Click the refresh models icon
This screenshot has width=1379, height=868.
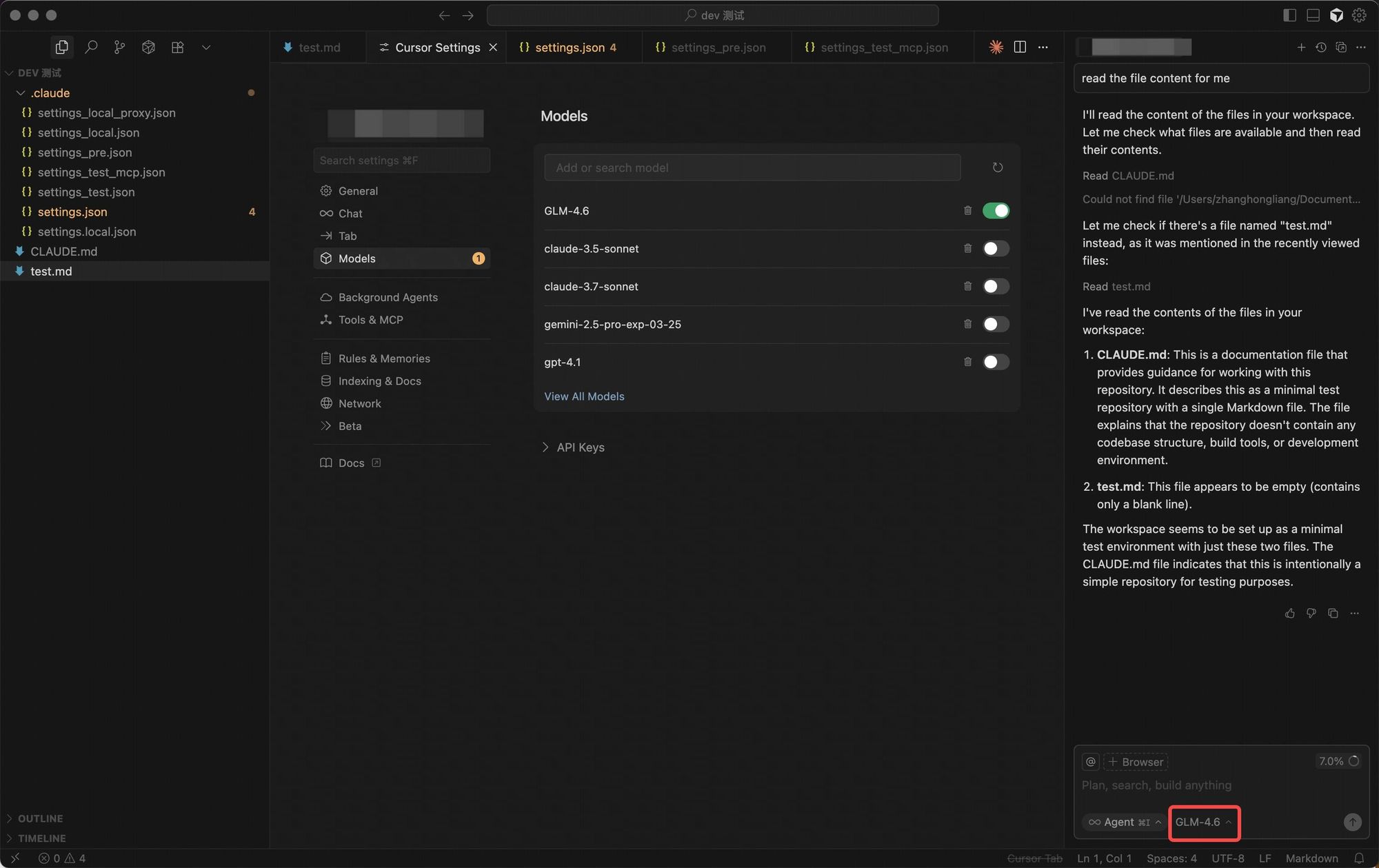997,168
